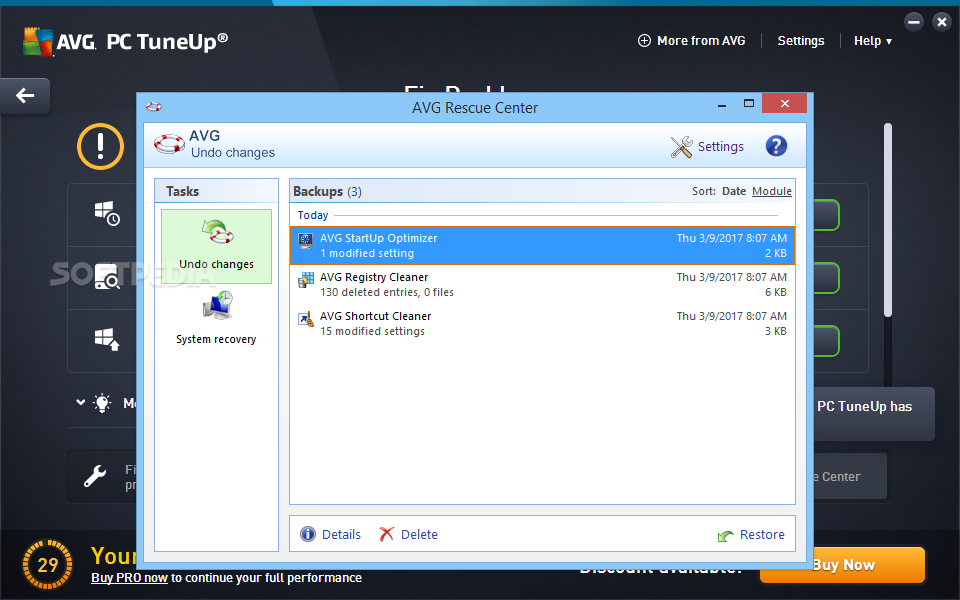
Task: Close the PC TuneUp main window
Action: coord(941,22)
